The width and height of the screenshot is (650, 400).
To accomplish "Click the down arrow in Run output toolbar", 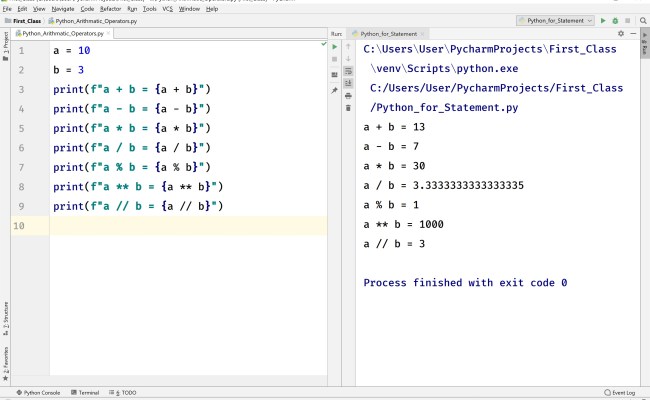I will 348,58.
